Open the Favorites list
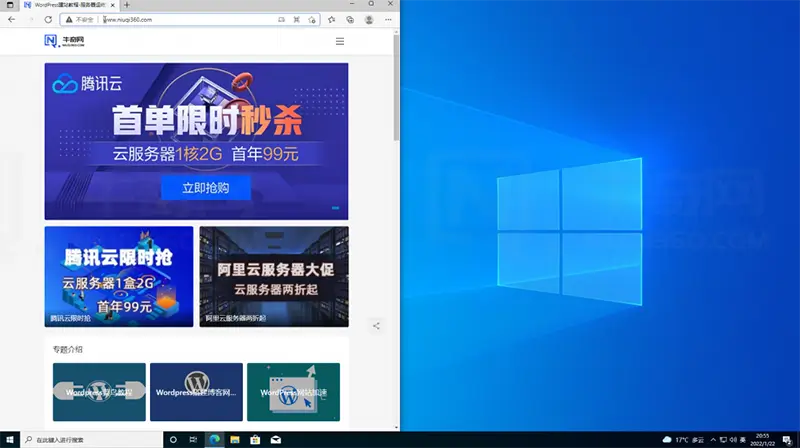This screenshot has width=800, height=448. [x=332, y=19]
